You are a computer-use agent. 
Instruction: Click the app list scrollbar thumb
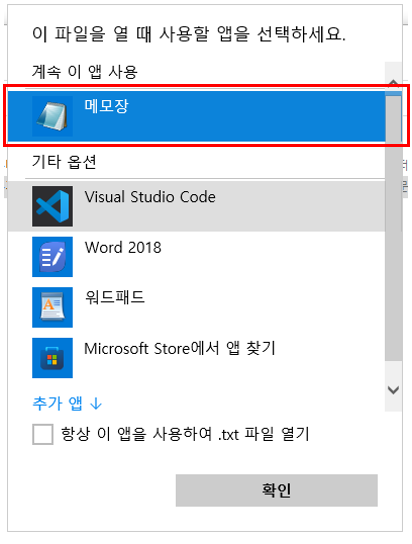393,227
